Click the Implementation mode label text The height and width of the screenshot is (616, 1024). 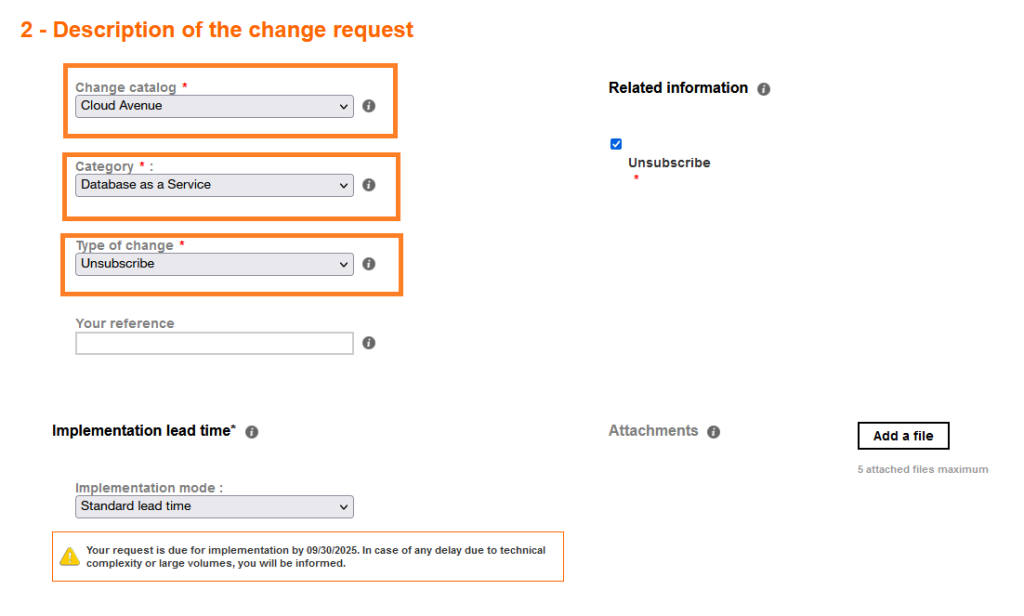click(x=149, y=488)
